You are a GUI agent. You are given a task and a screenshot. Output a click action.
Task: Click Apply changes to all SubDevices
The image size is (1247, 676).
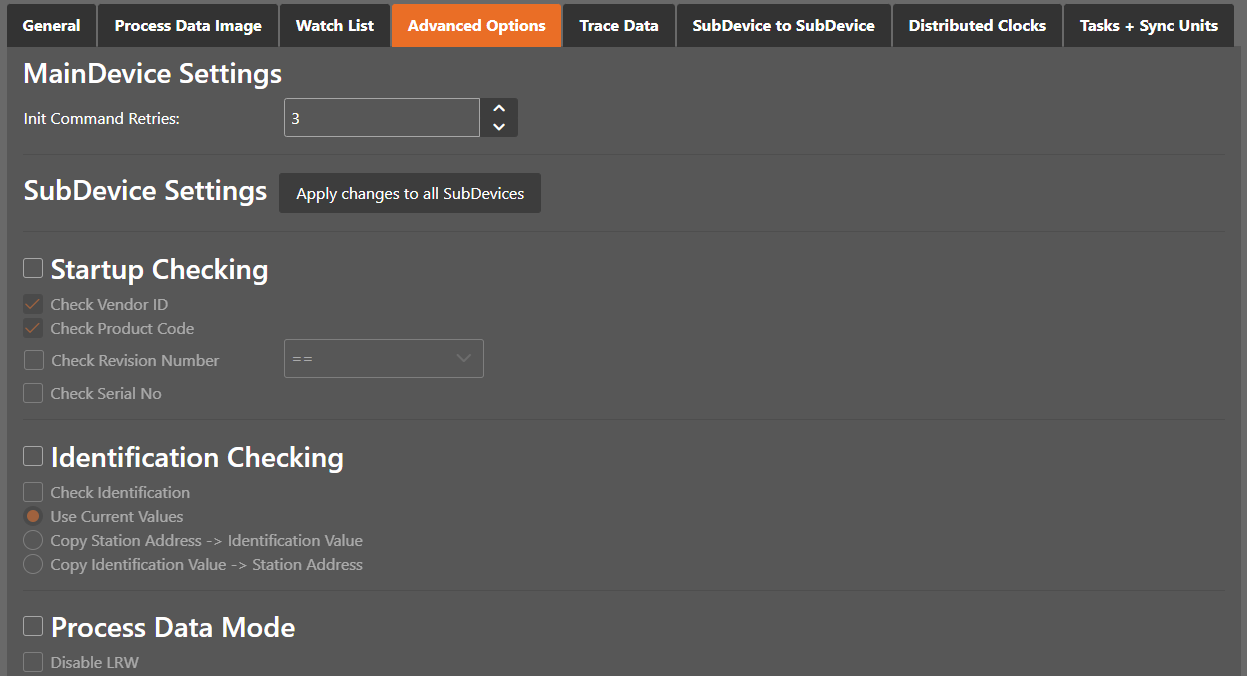tap(410, 193)
